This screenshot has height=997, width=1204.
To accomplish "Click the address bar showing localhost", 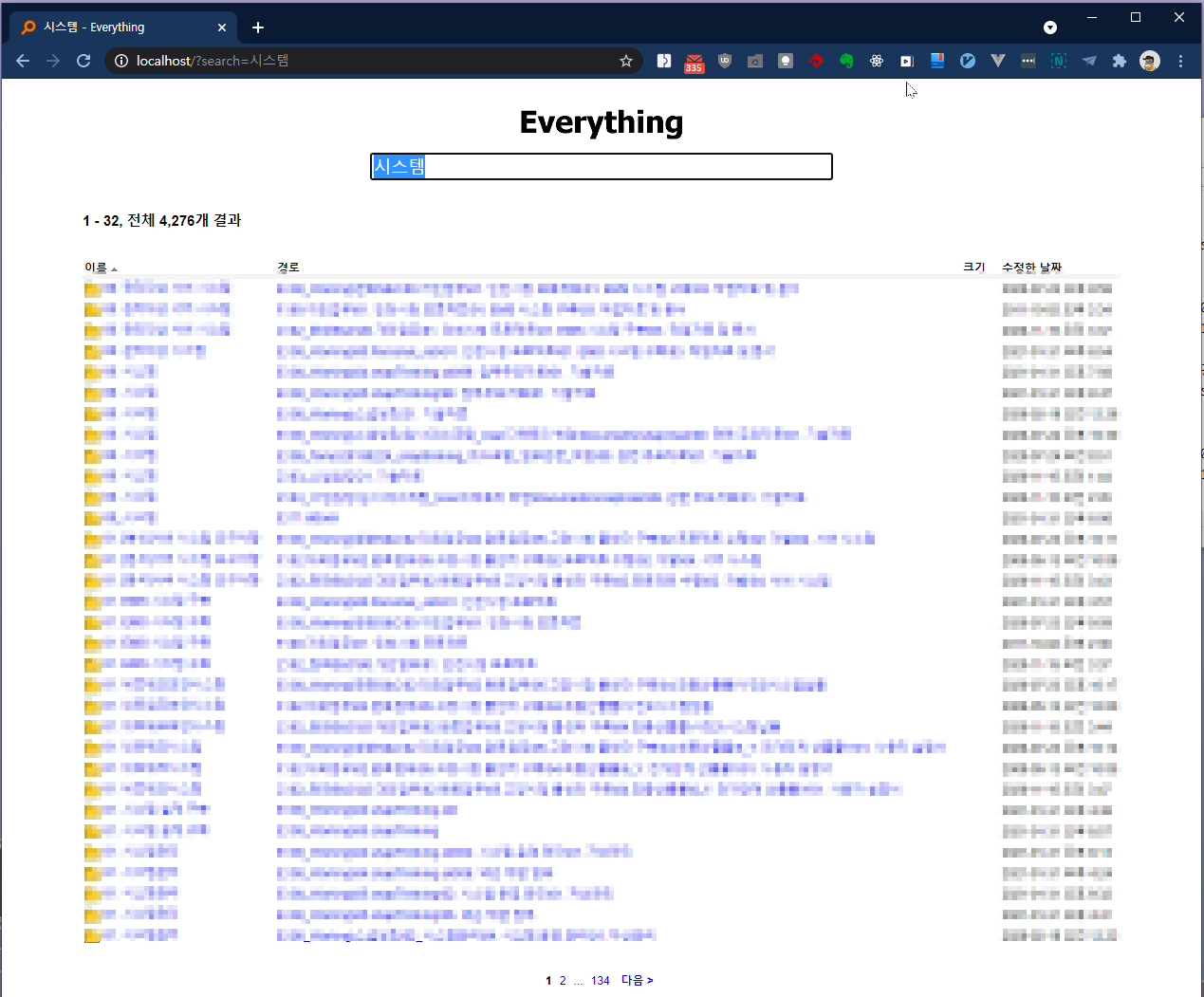I will 375,61.
